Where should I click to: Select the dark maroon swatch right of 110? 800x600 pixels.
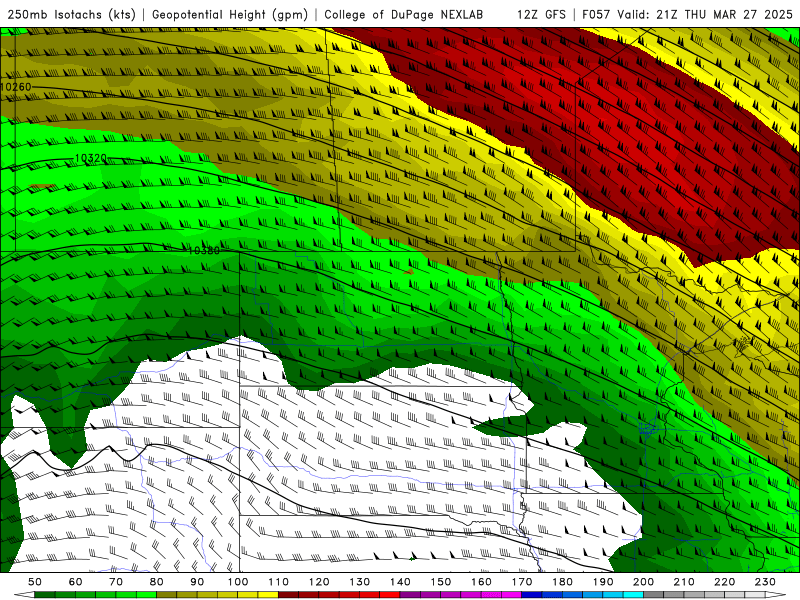click(288, 595)
